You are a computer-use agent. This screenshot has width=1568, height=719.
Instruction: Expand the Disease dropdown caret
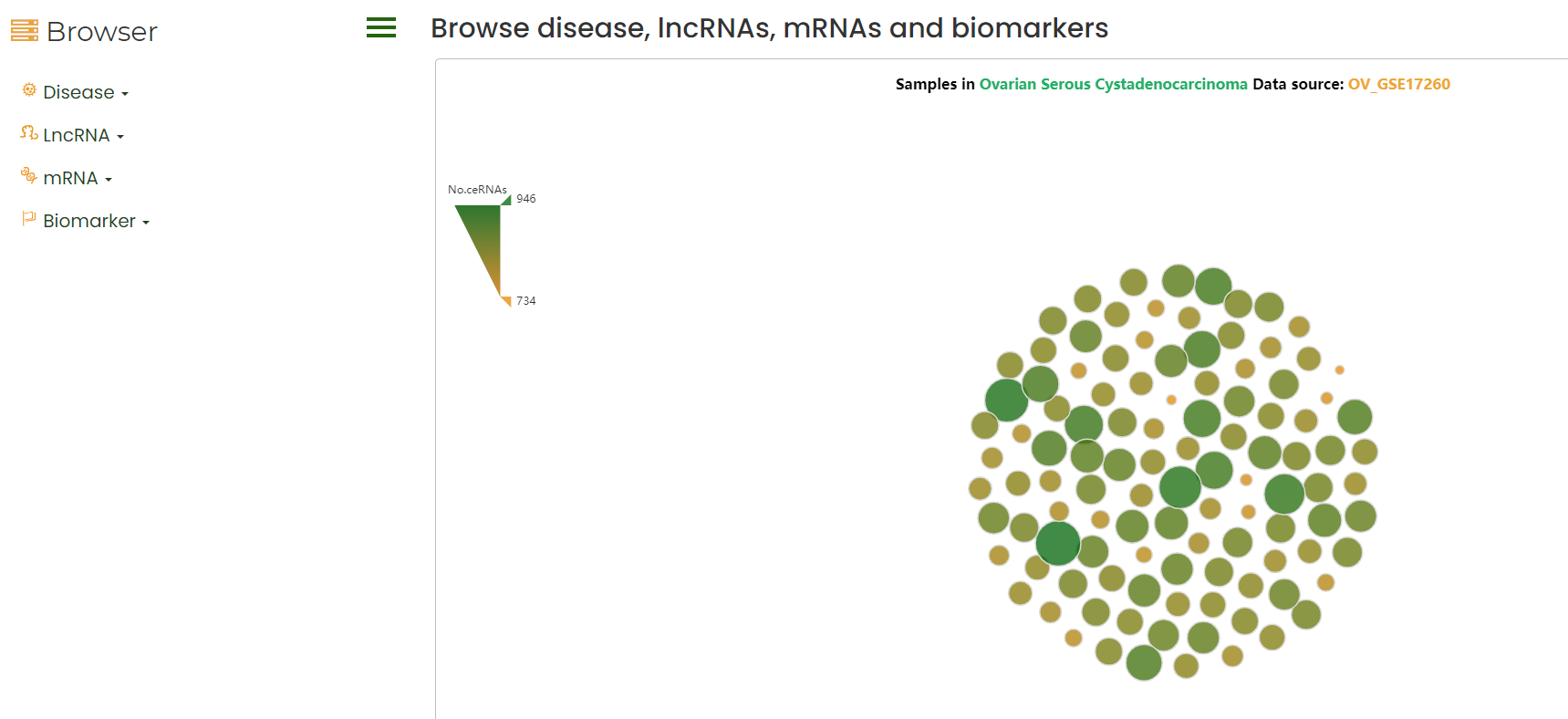(125, 94)
